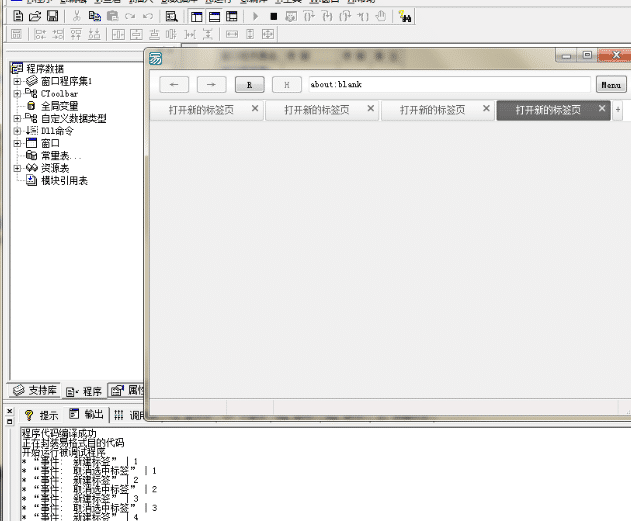Click the Menu button in browser window
631x531 pixels.
pyautogui.click(x=611, y=85)
